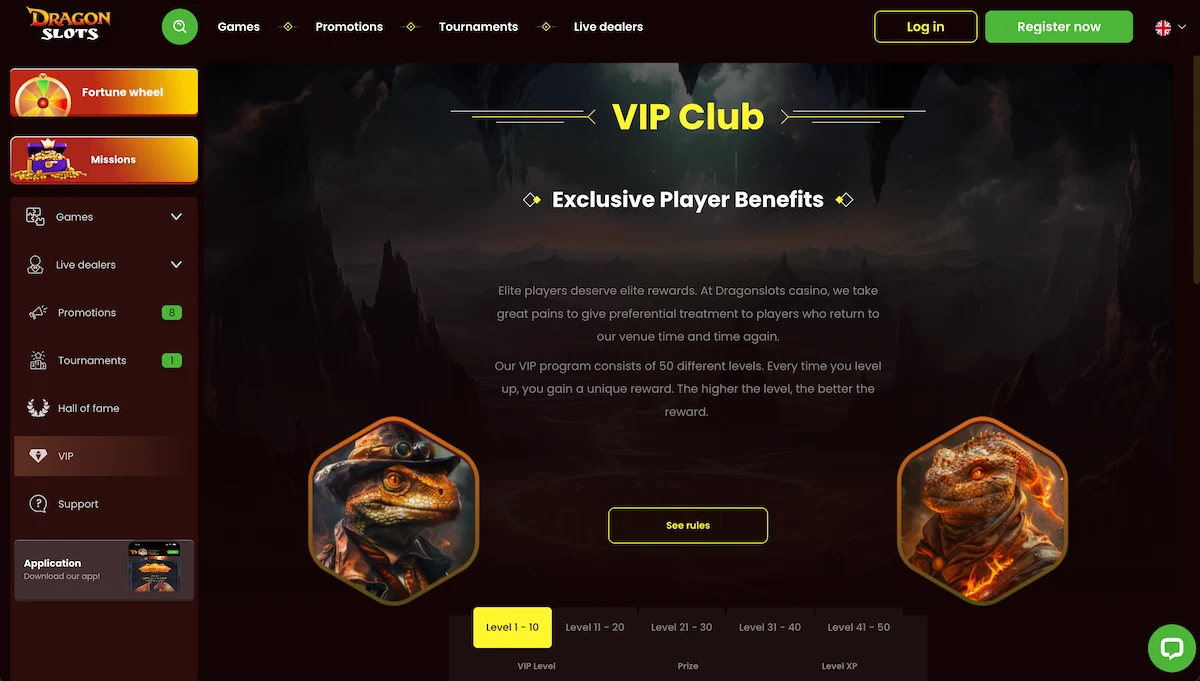Open the Fortune wheel banner
Screen dimensions: 1200x681
point(104,92)
